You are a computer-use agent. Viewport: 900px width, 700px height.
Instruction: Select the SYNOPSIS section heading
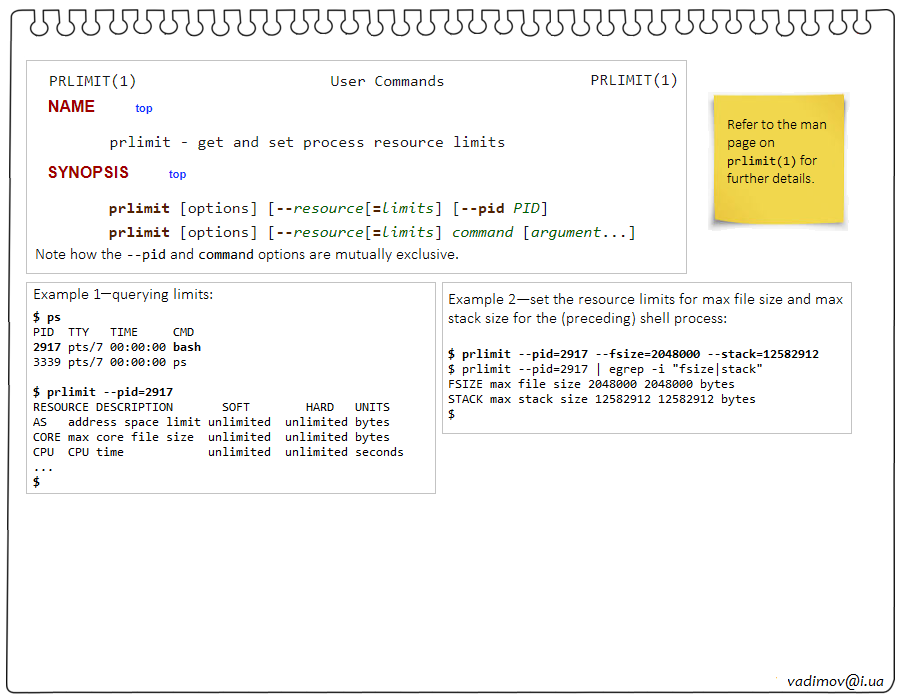point(88,173)
